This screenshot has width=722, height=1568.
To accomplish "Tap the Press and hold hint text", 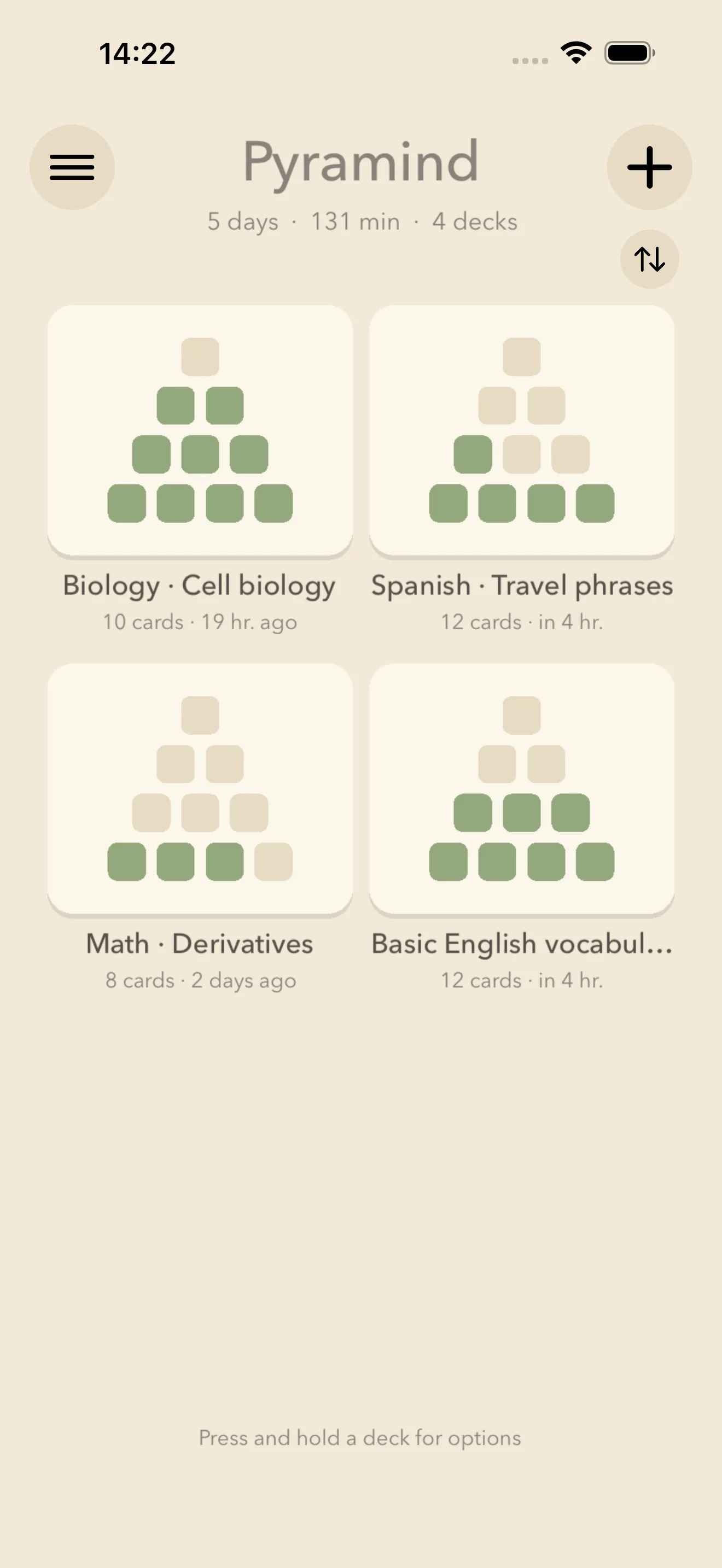I will (360, 1438).
